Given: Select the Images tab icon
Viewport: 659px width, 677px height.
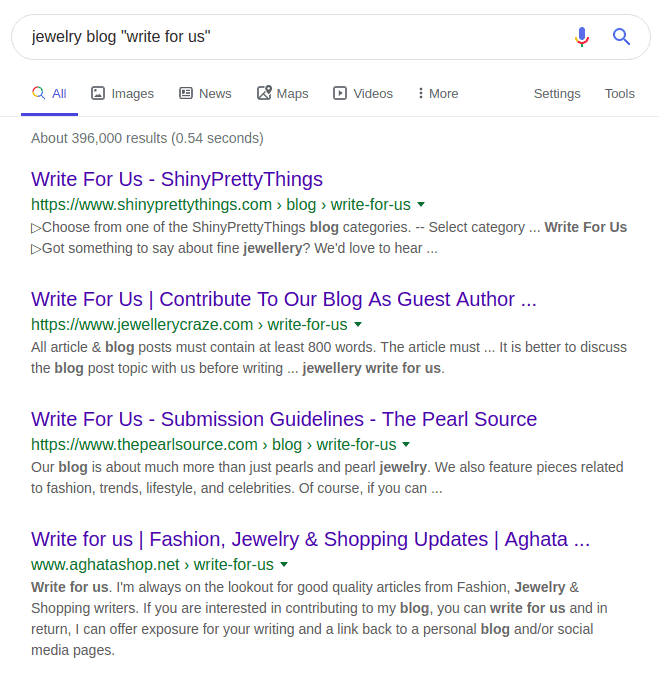Looking at the screenshot, I should pos(98,93).
